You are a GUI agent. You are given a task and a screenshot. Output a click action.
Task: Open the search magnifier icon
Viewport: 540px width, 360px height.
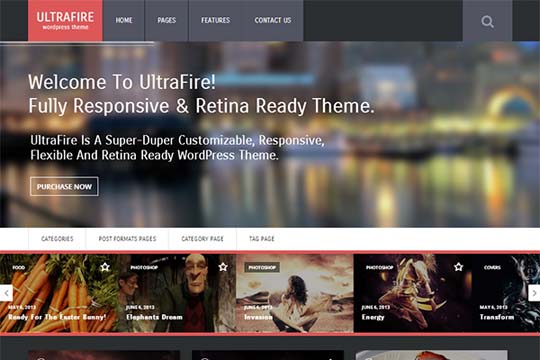tap(487, 21)
